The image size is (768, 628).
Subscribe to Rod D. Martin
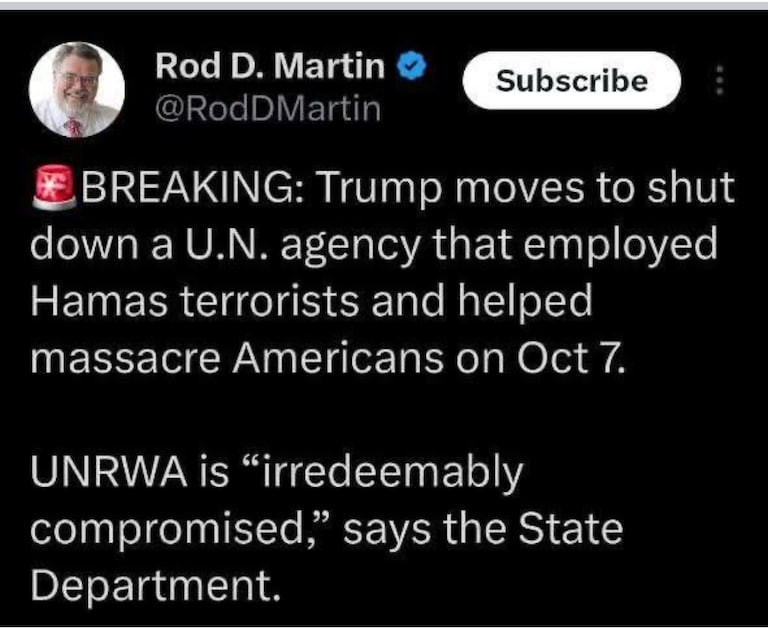[x=572, y=80]
